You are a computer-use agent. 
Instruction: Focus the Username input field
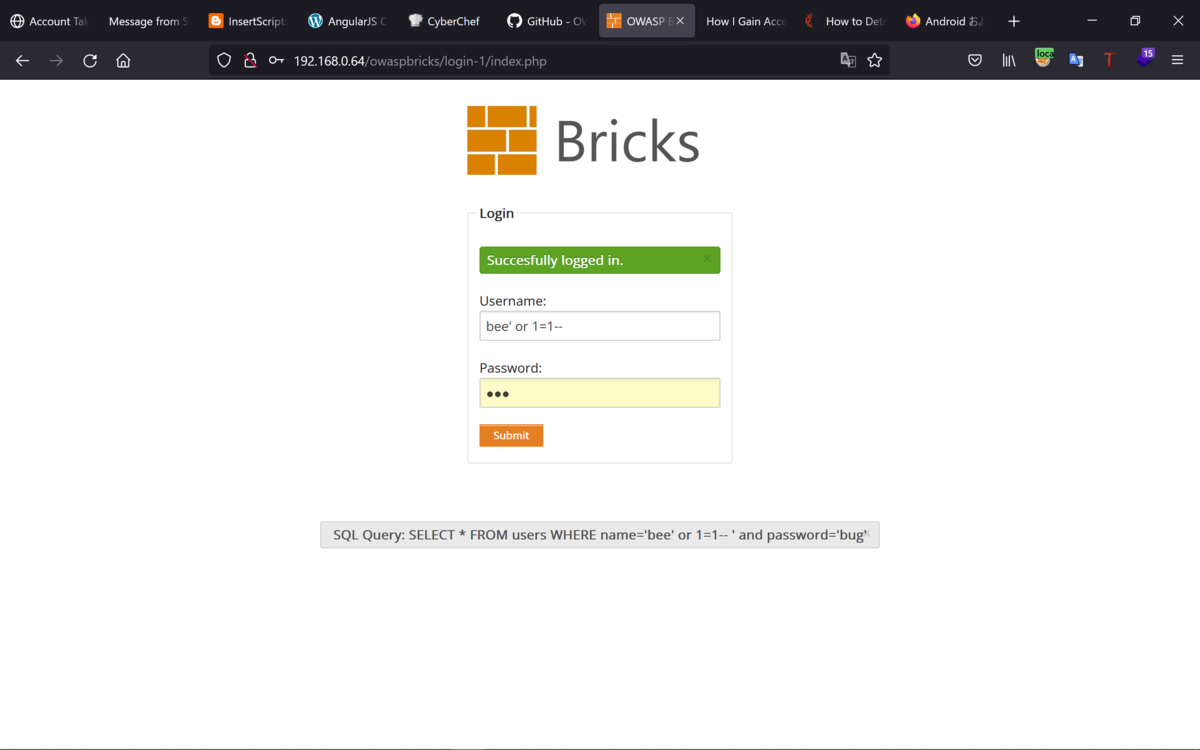click(600, 326)
